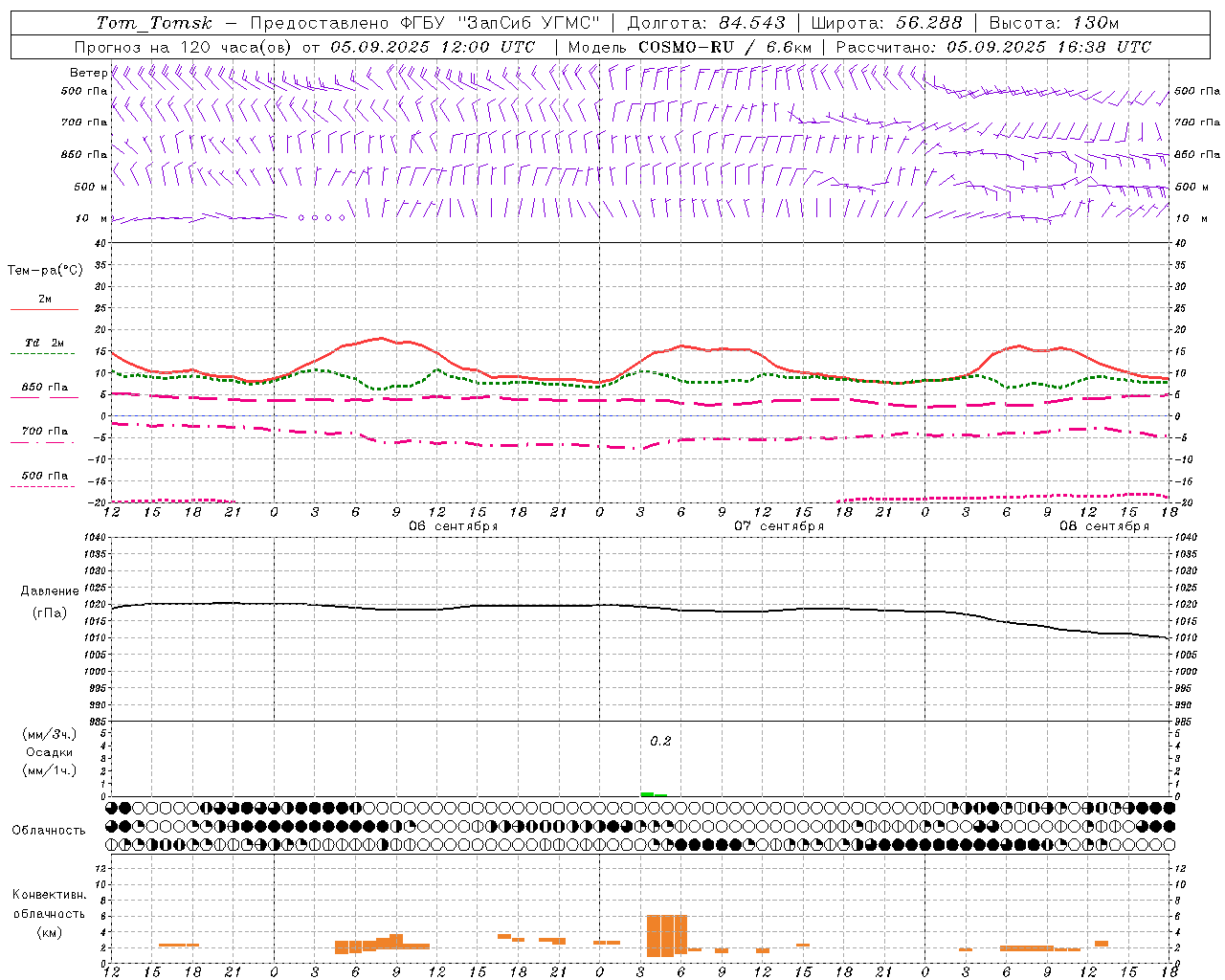Select the Осадки label

(x=50, y=752)
